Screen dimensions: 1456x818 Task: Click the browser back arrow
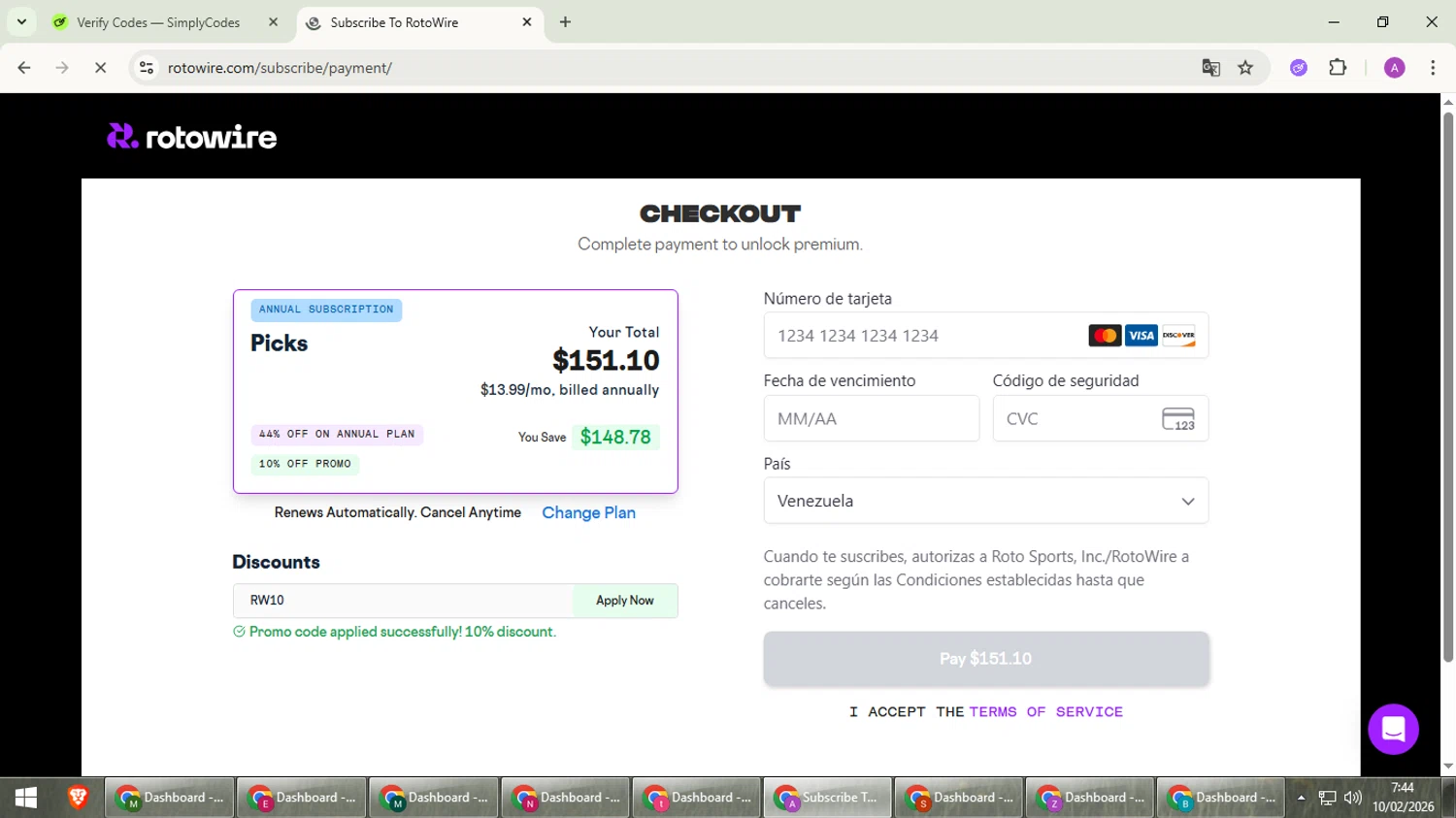point(24,68)
